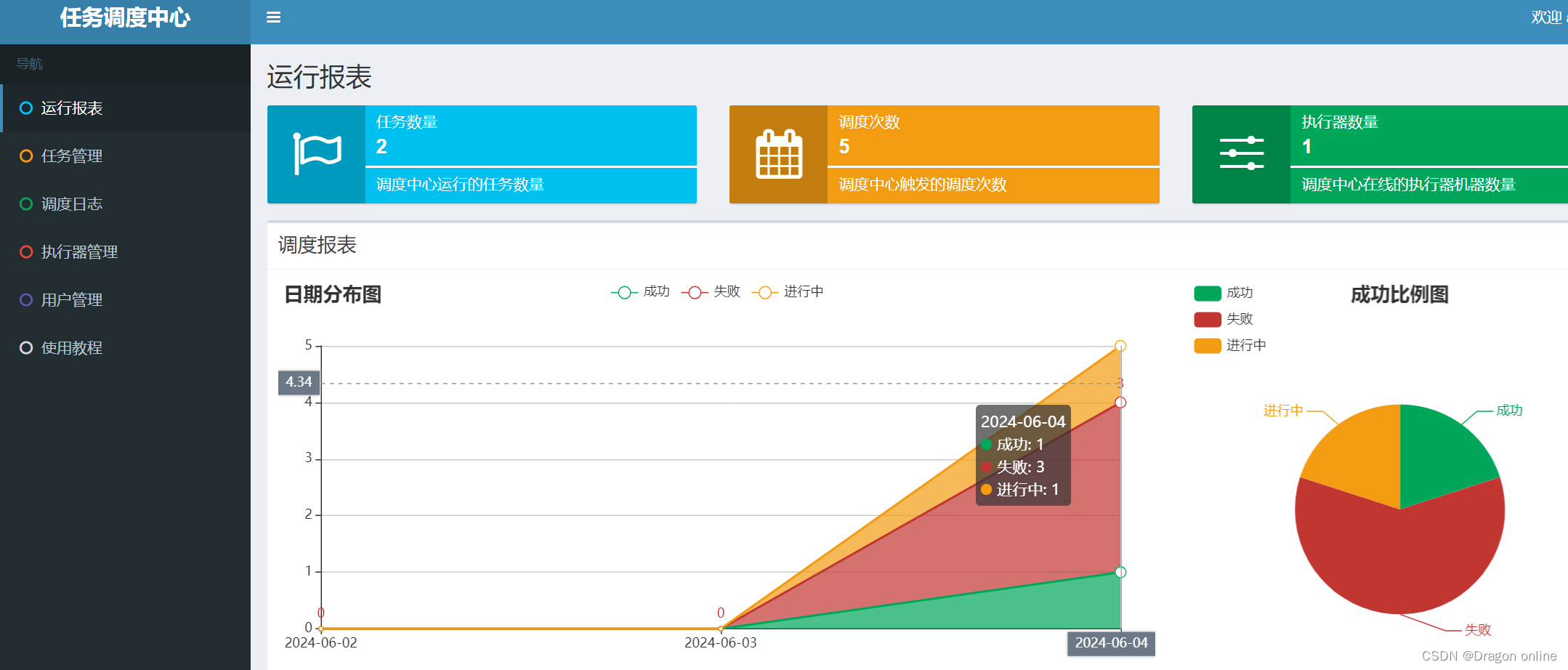Click 调度中心在线的执行器机器数量 description
The width and height of the screenshot is (1568, 670).
pyautogui.click(x=1408, y=185)
